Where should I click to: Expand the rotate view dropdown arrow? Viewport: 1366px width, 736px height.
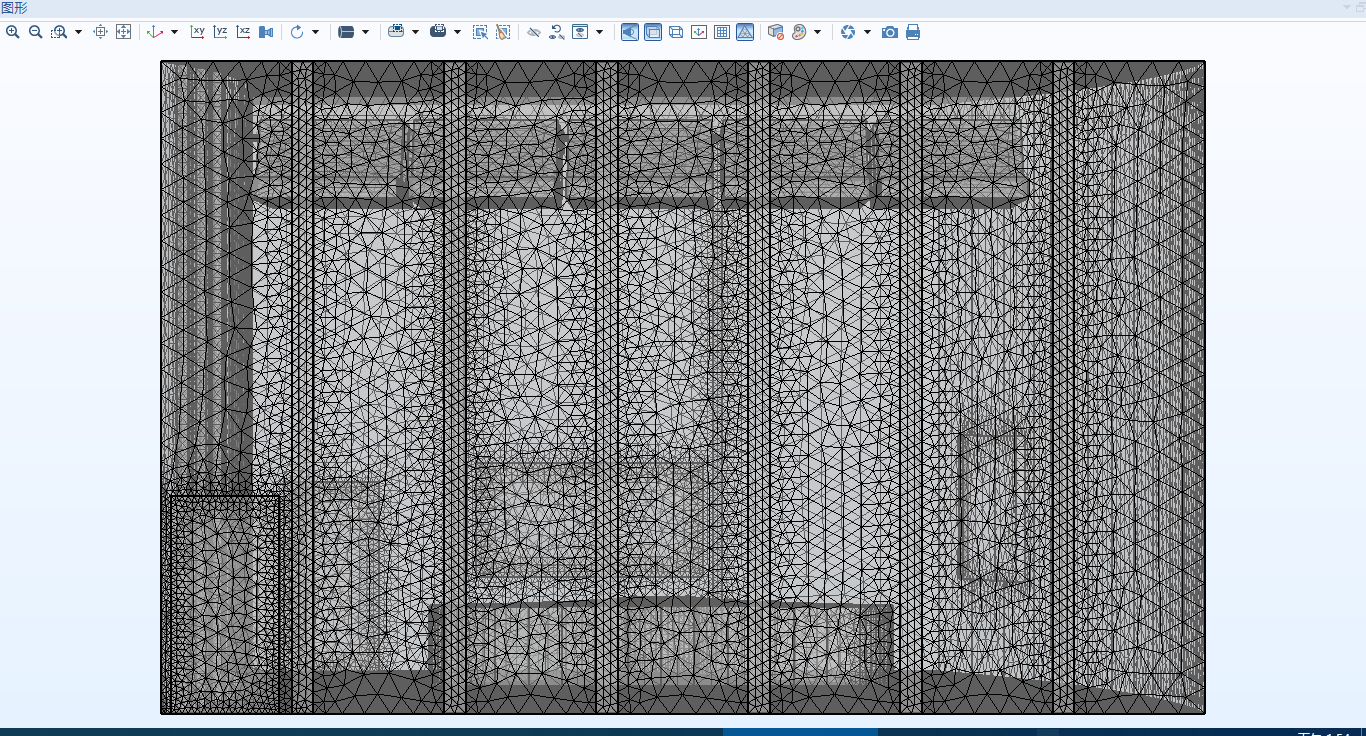tap(315, 32)
